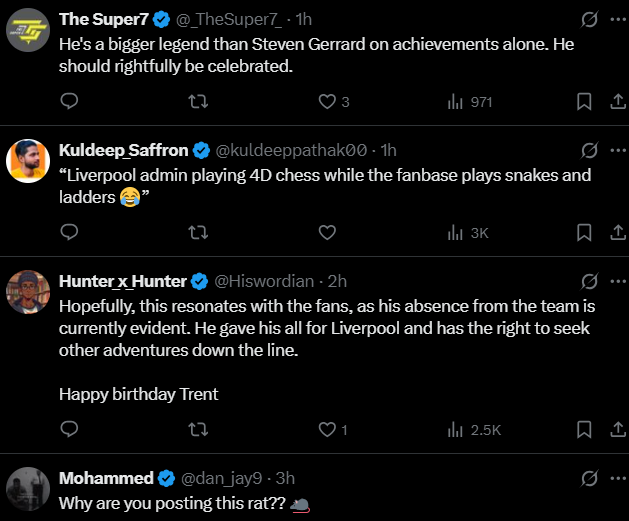Like Kuldeep_Saffron's tweet
629x521 pixels.
327,232
